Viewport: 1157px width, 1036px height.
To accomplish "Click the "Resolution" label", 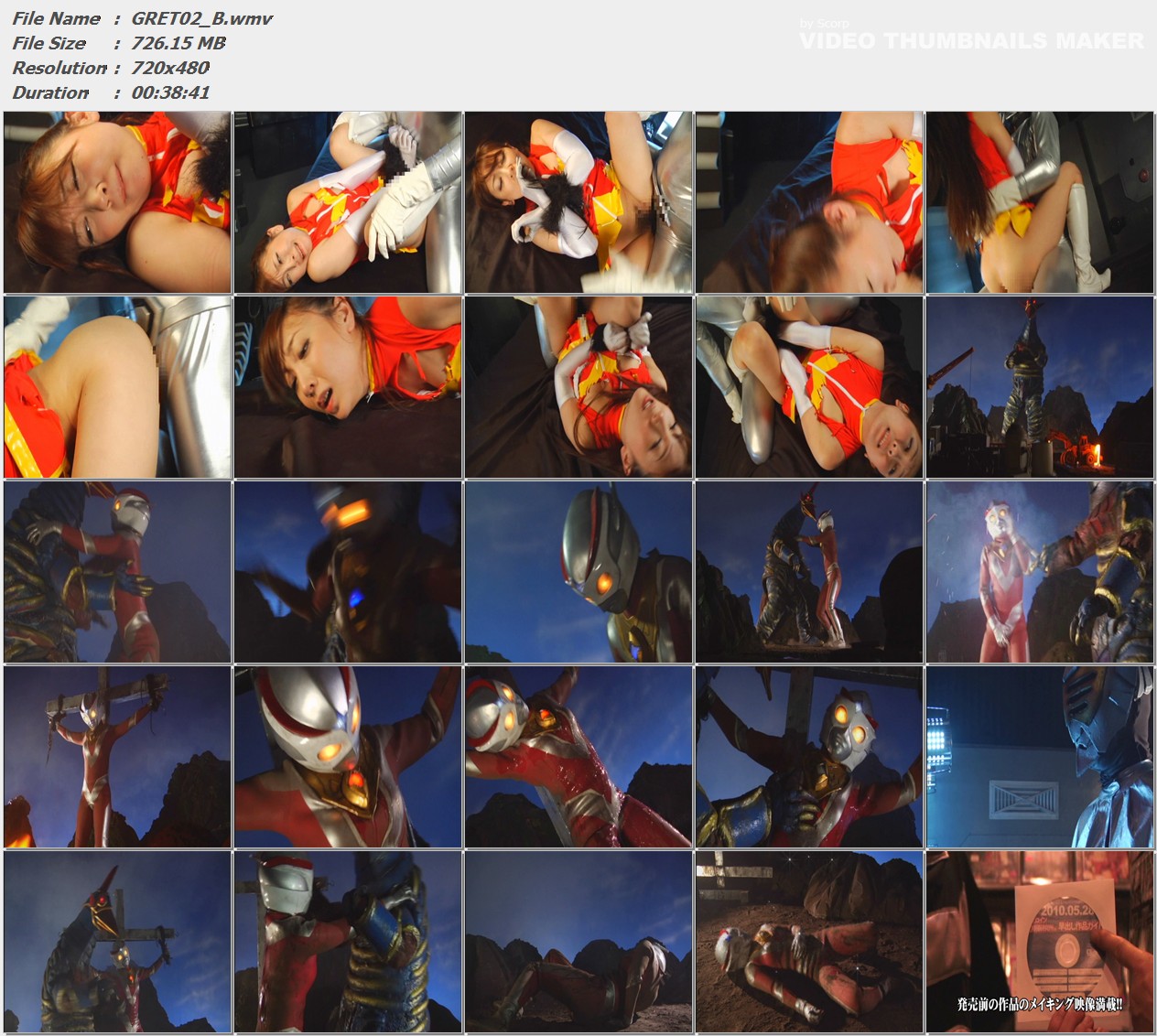I will tap(59, 68).
